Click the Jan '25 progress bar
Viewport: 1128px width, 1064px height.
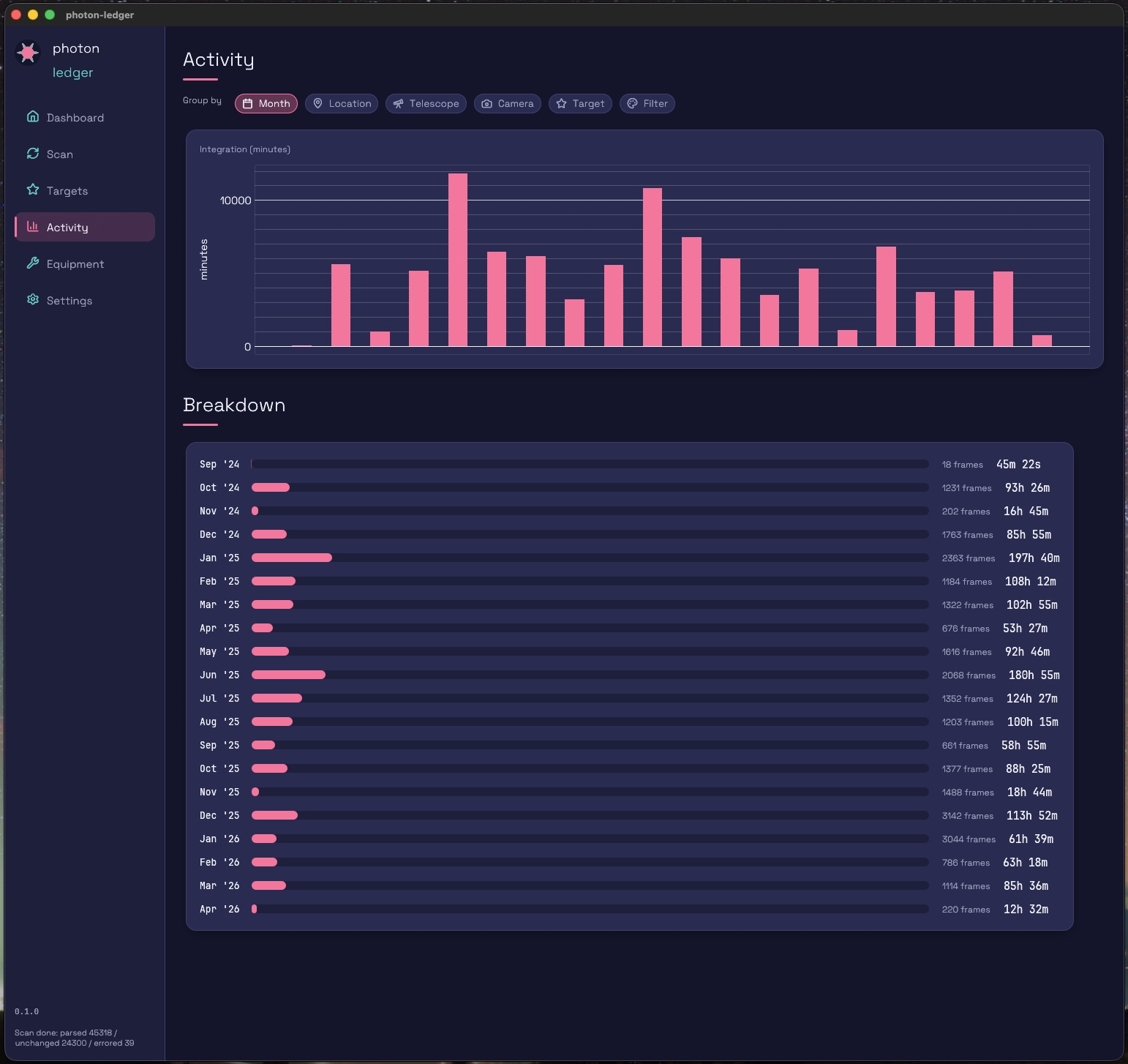[x=590, y=558]
